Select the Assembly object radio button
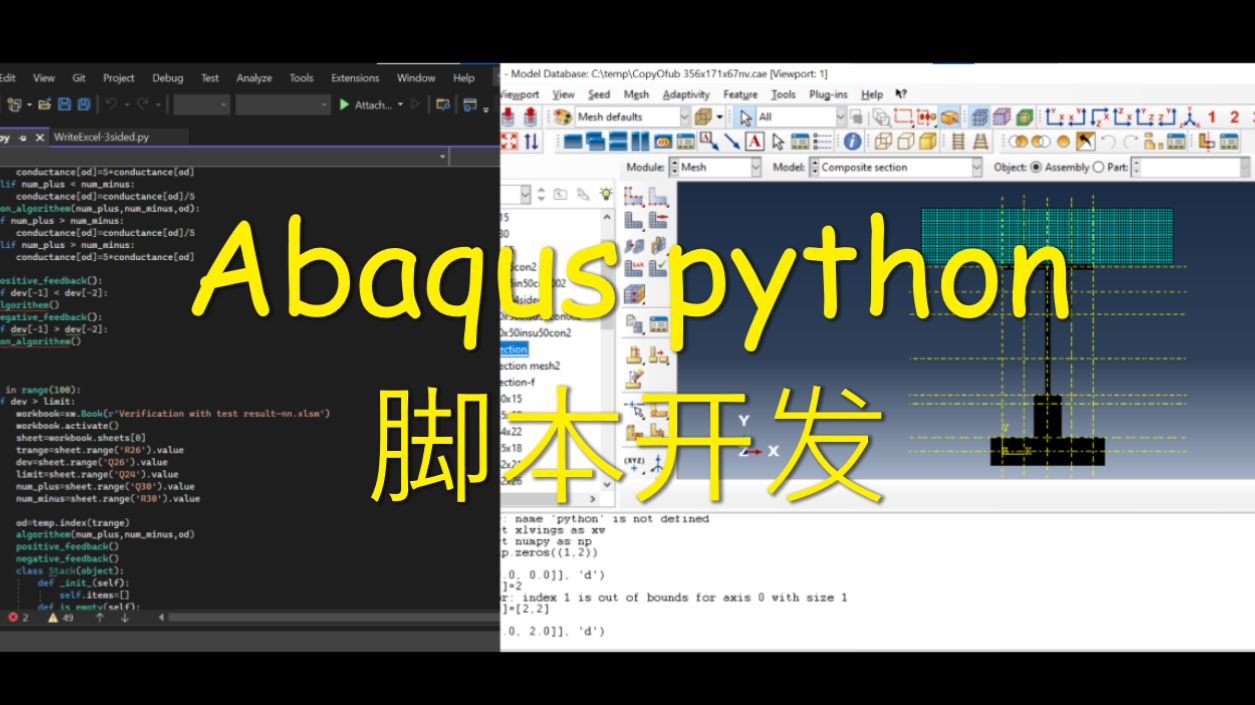Viewport: 1255px width, 705px height. [x=1036, y=167]
